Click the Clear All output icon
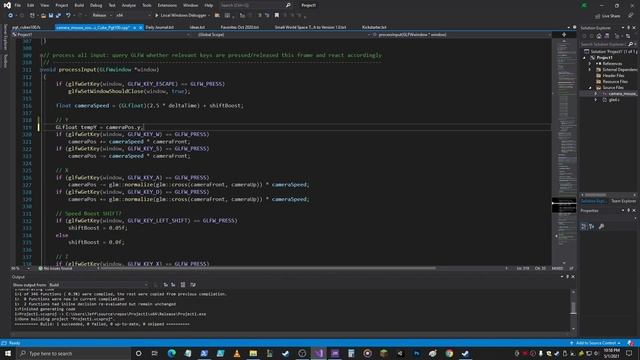Viewport: 640px width, 360px height. click(183, 285)
